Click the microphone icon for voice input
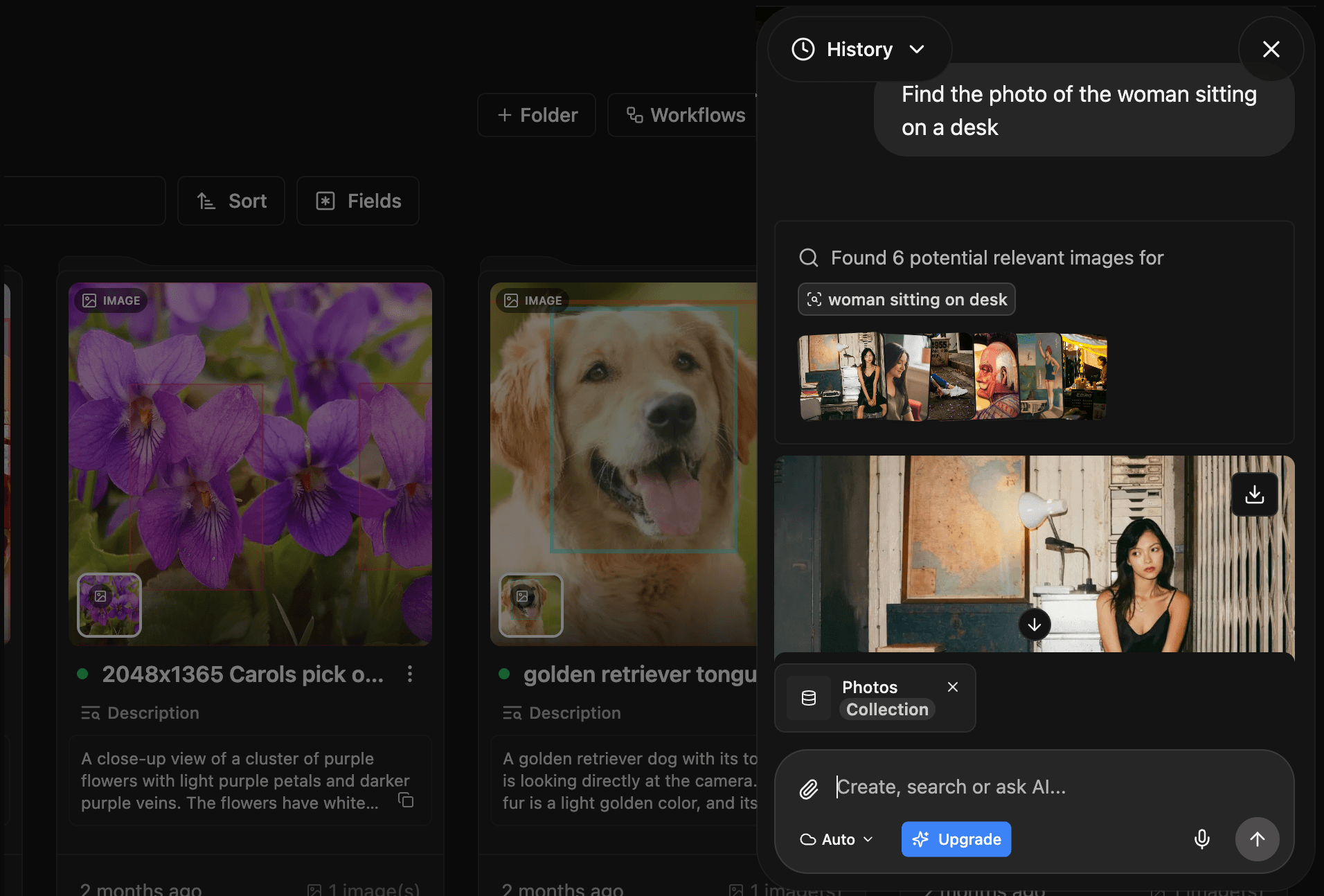This screenshot has width=1324, height=896. (1201, 839)
